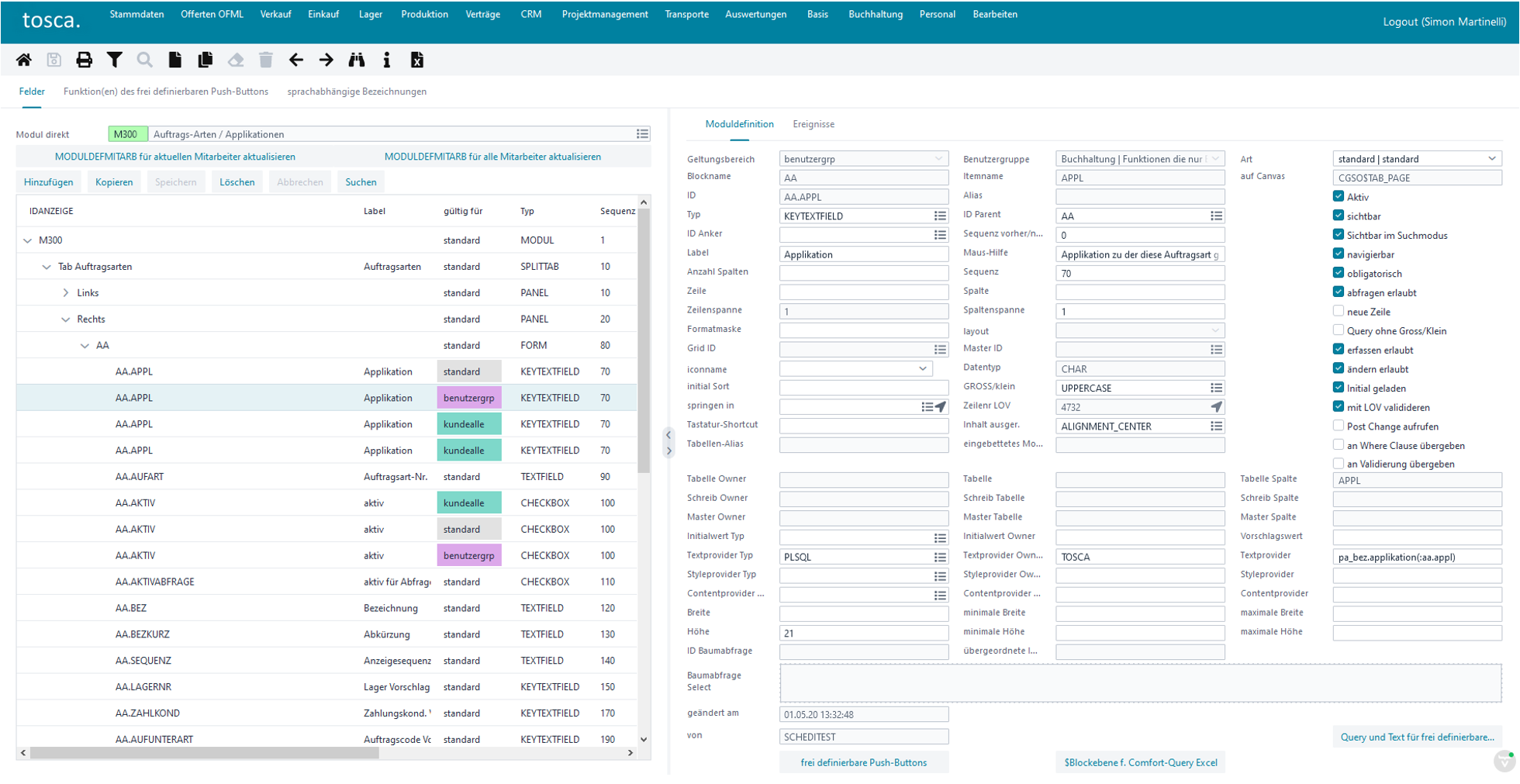Screen dimensions: 1520x784
Task: Click MODULDEFMITARB für alle Mitarbeiter aktualisieren
Action: (492, 157)
